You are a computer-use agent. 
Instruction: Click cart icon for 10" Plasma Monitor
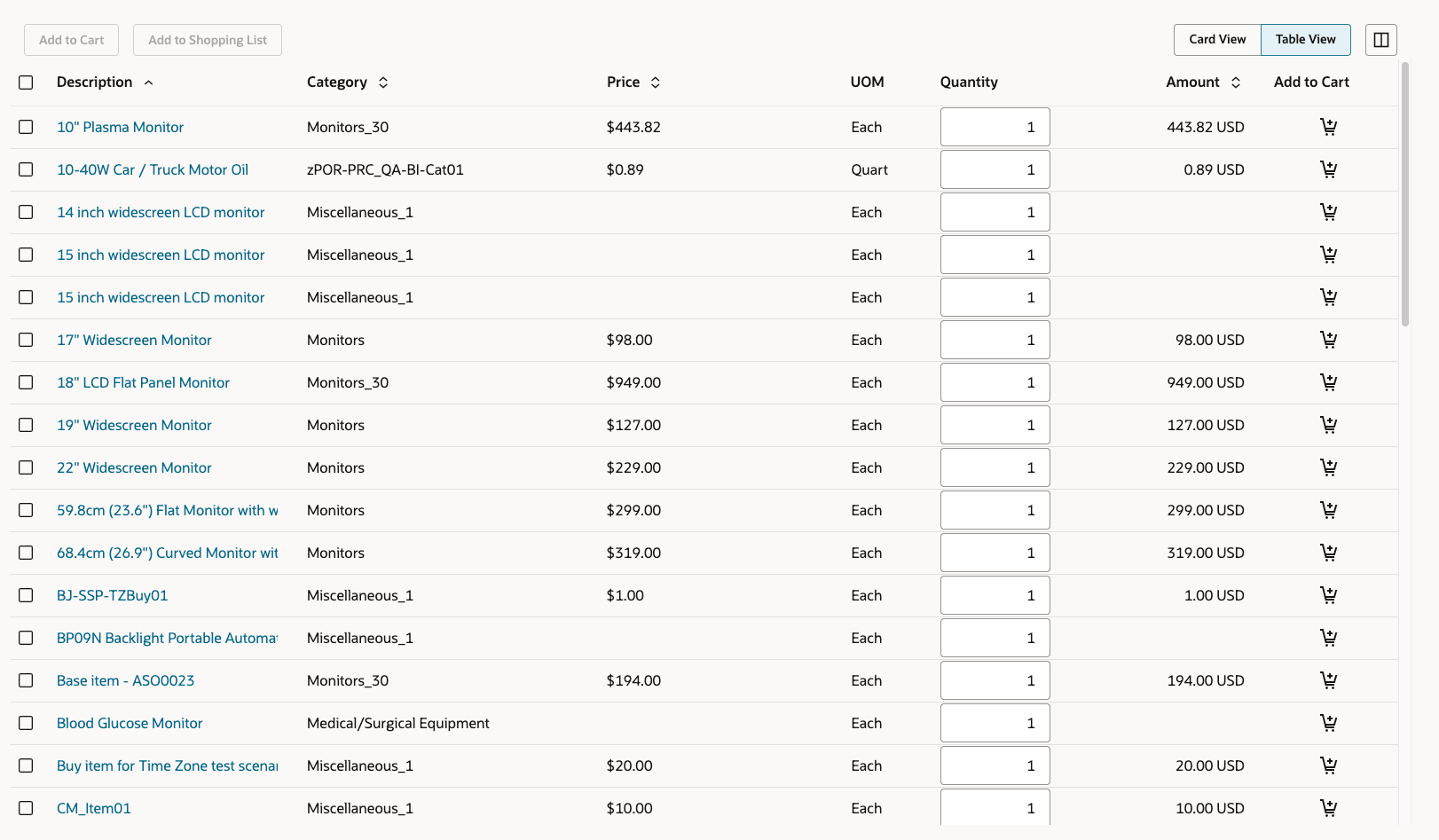pyautogui.click(x=1328, y=127)
